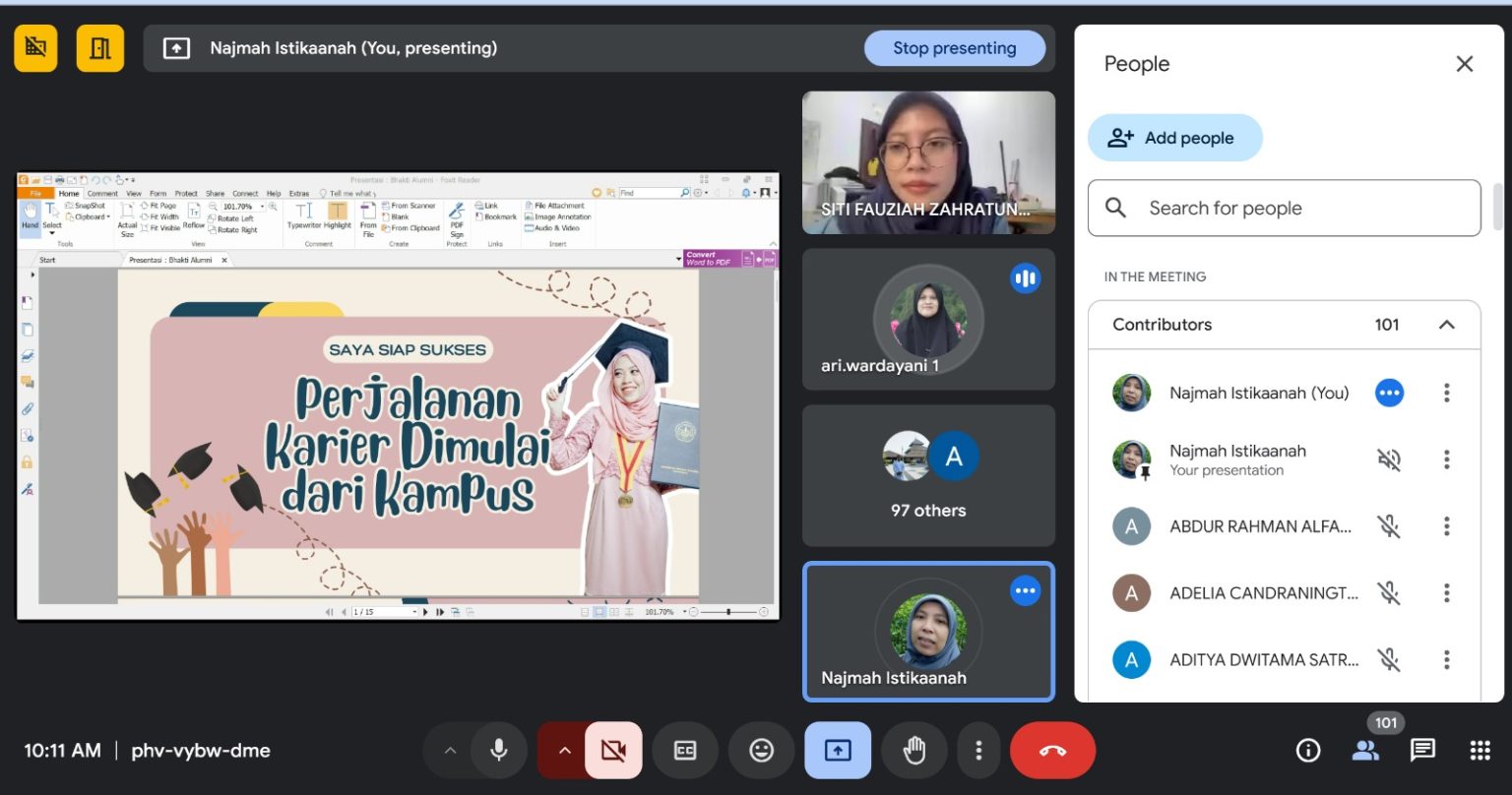Open the meeting details info icon
Viewport: 1512px width, 795px height.
(x=1307, y=751)
